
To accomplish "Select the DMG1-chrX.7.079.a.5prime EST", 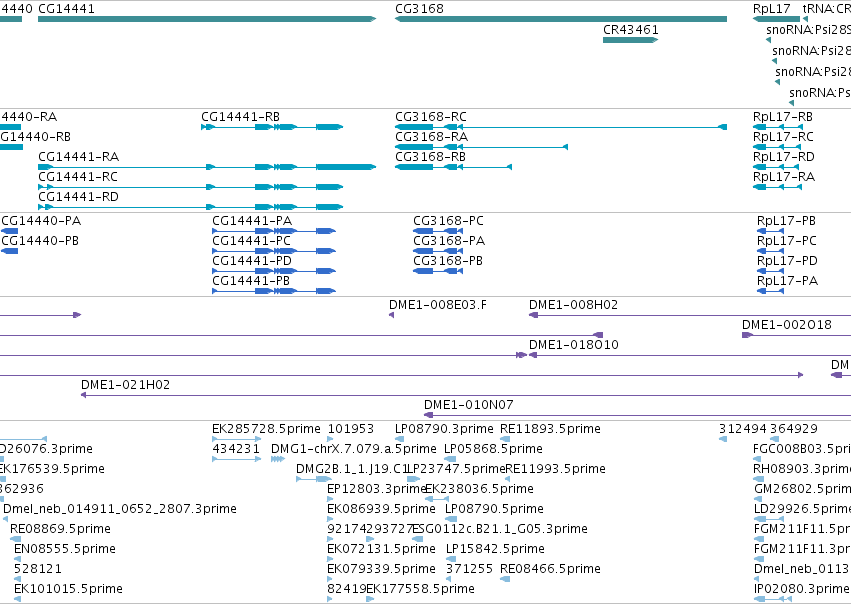I will pos(278,459).
